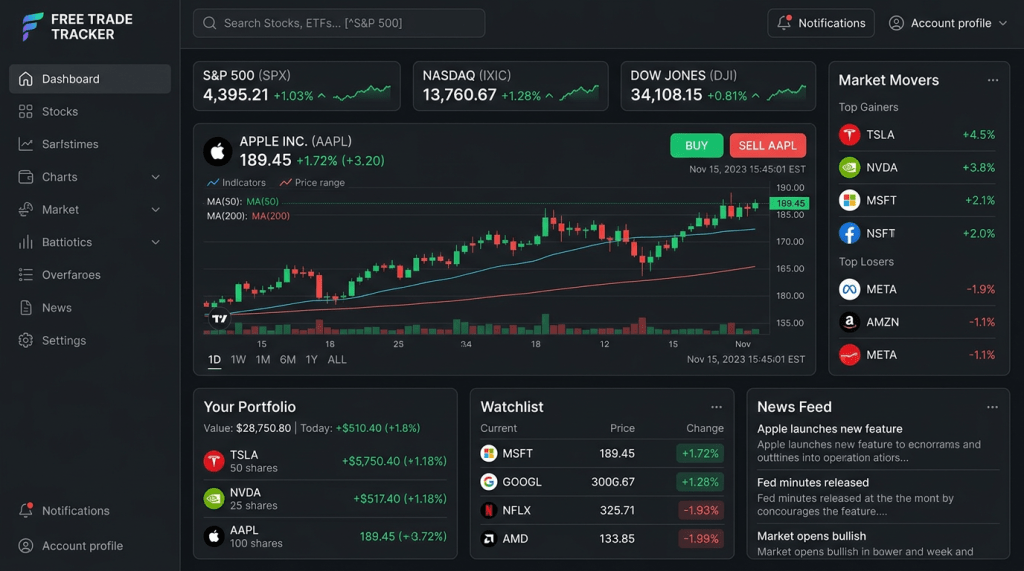Screen dimensions: 1024x571
Task: Click the -1.93% change badge for NFLX
Action: click(x=700, y=510)
